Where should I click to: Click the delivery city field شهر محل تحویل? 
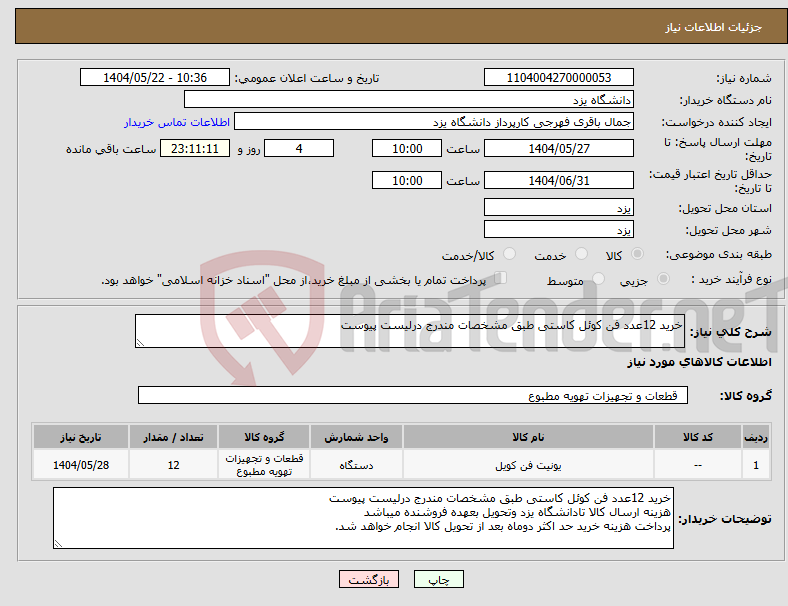(x=559, y=229)
